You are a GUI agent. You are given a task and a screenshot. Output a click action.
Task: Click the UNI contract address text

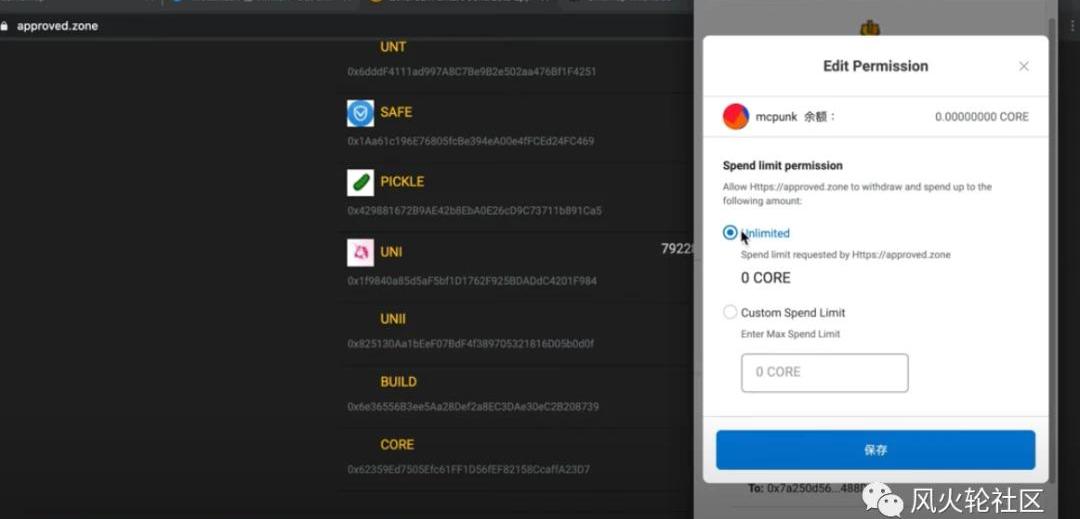click(x=472, y=281)
